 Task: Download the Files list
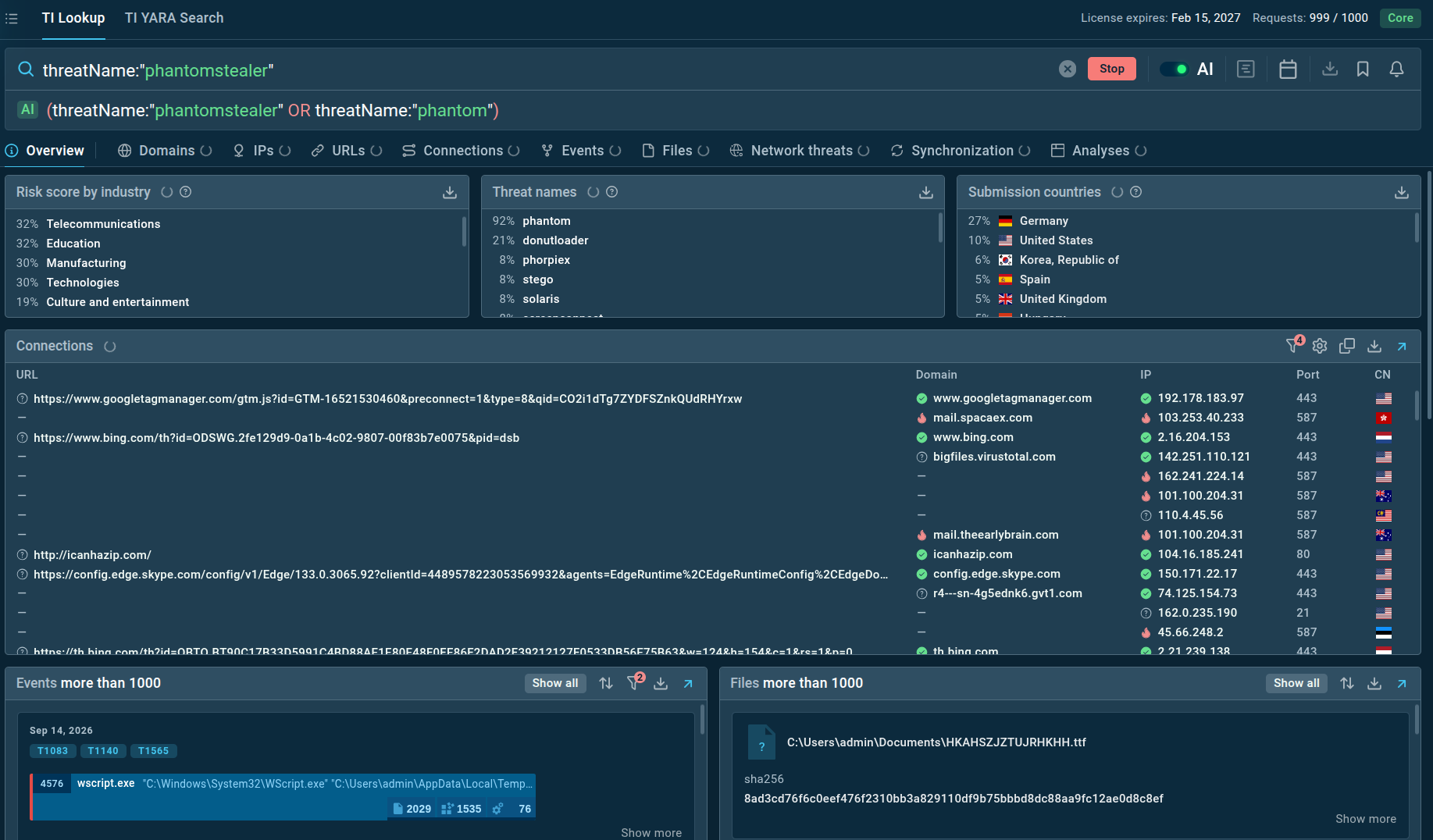pyautogui.click(x=1374, y=683)
